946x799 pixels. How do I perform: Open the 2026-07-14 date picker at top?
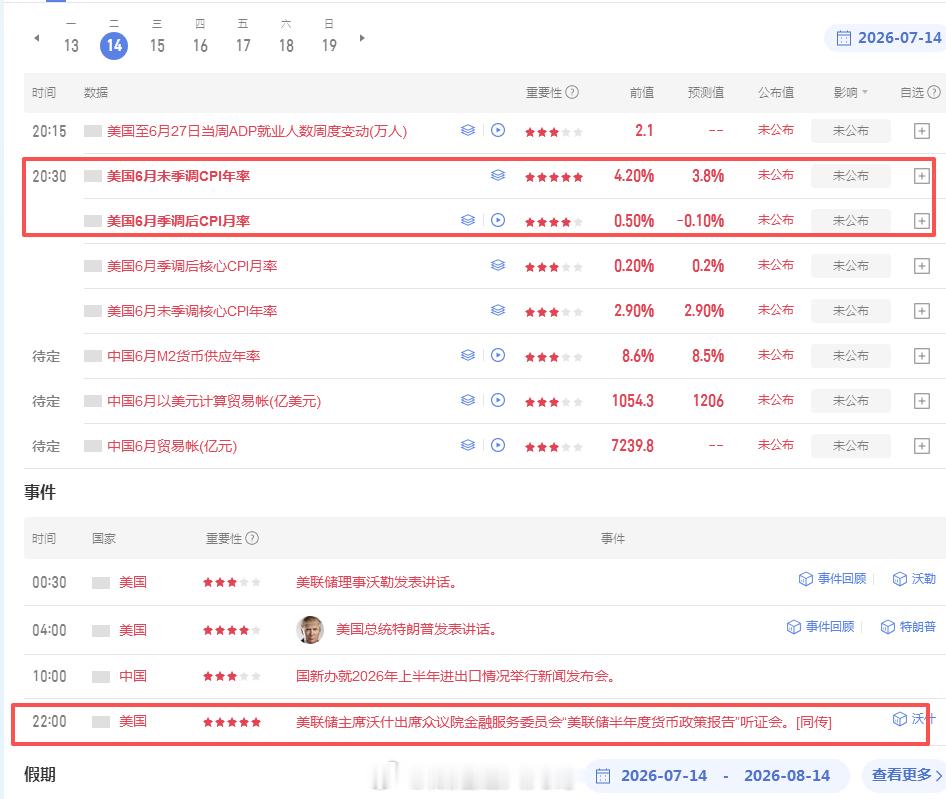887,38
